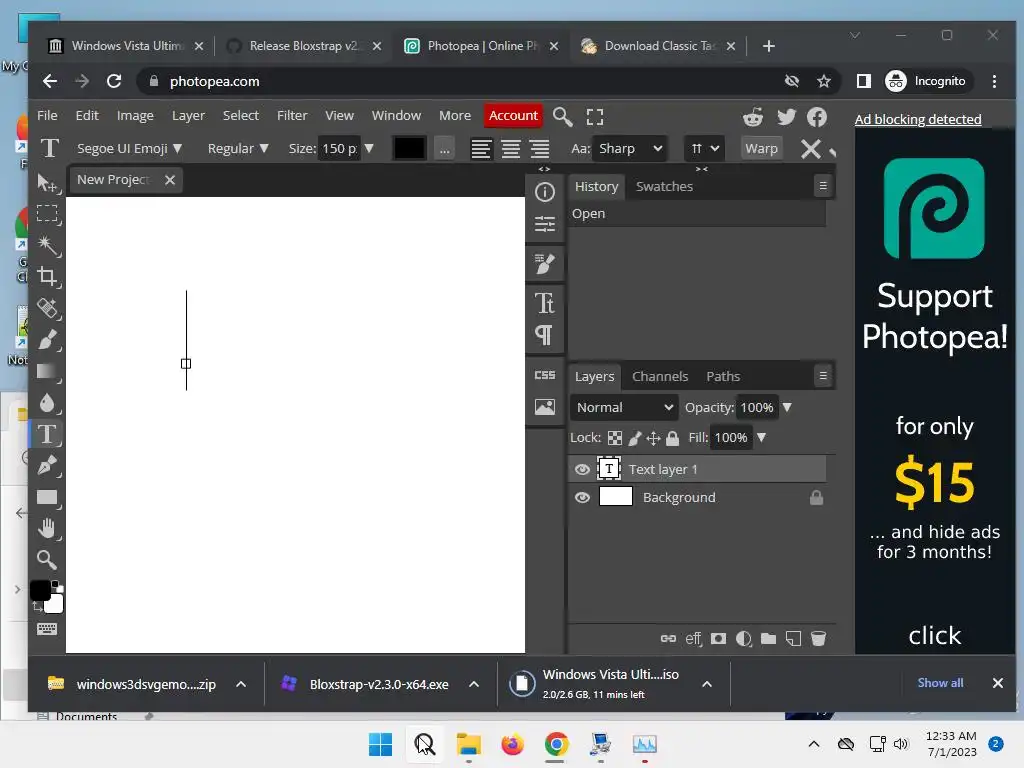
Task: Click the Warp button
Action: pyautogui.click(x=761, y=149)
